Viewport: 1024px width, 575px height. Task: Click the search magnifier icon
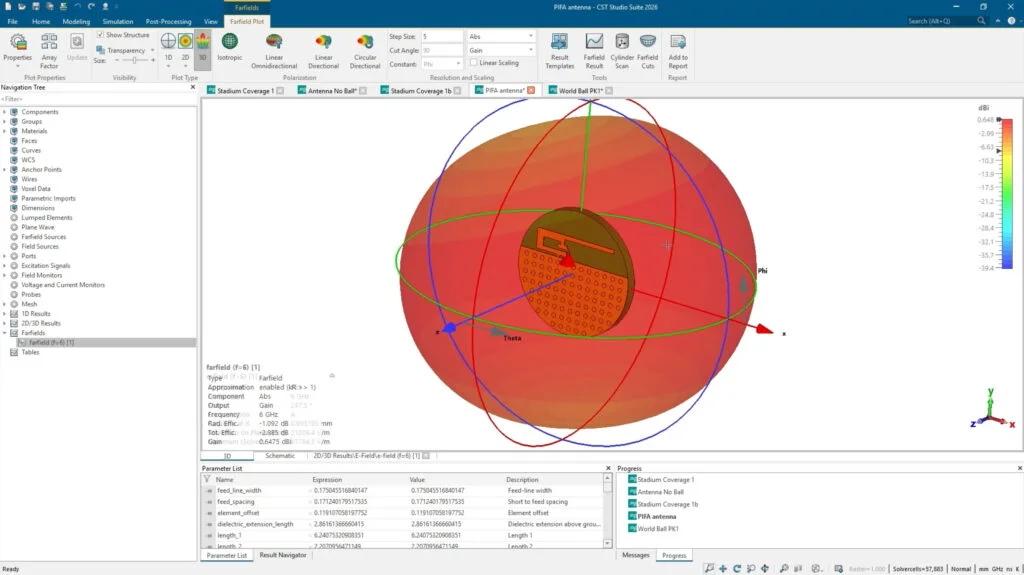pyautogui.click(x=981, y=21)
